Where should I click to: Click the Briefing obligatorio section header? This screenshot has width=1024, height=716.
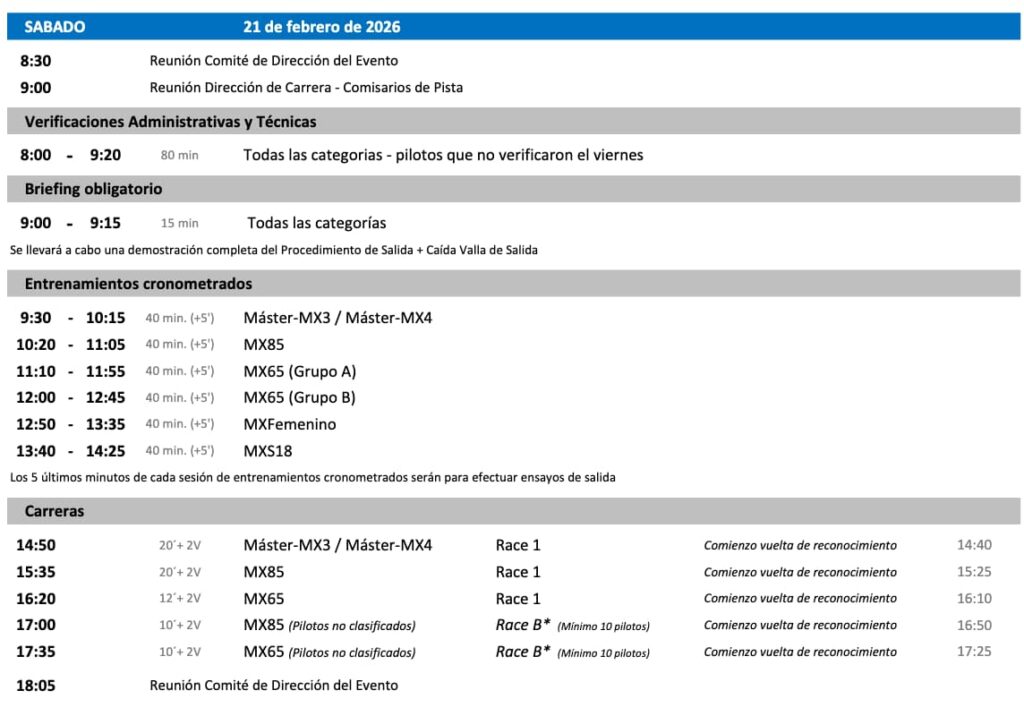point(93,189)
